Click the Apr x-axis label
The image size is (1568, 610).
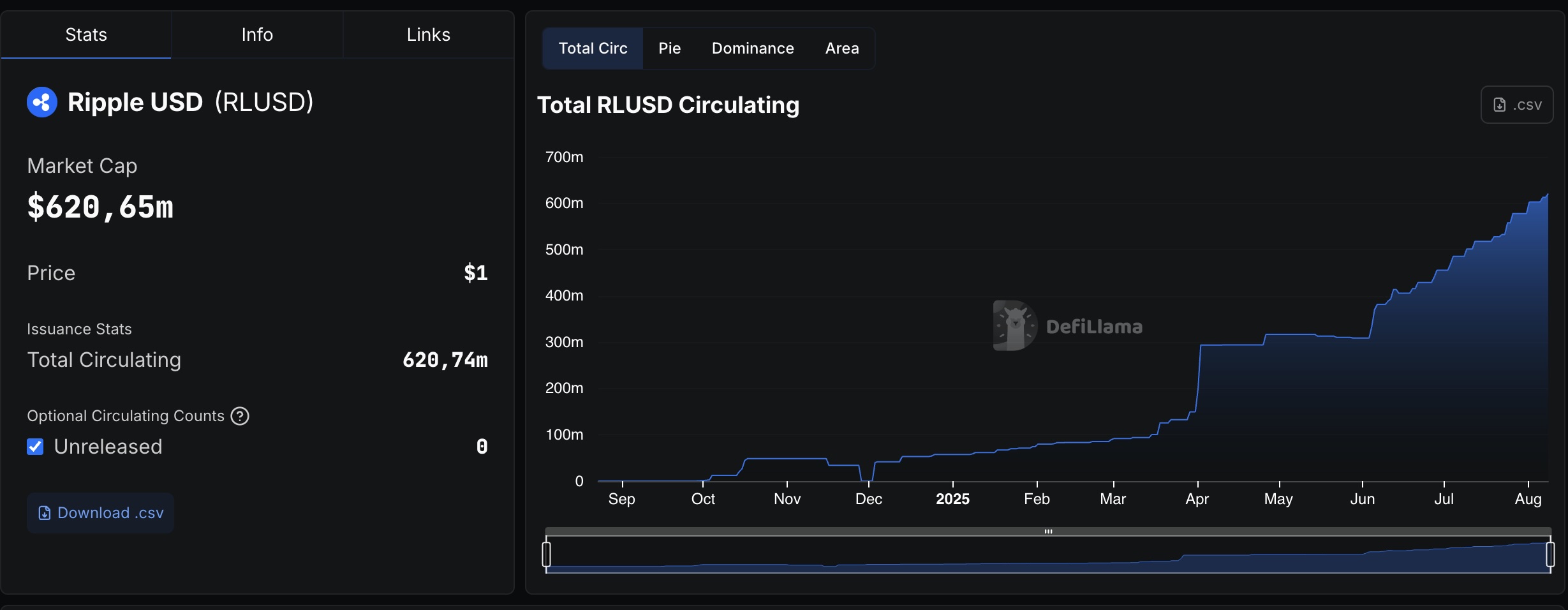(1197, 499)
